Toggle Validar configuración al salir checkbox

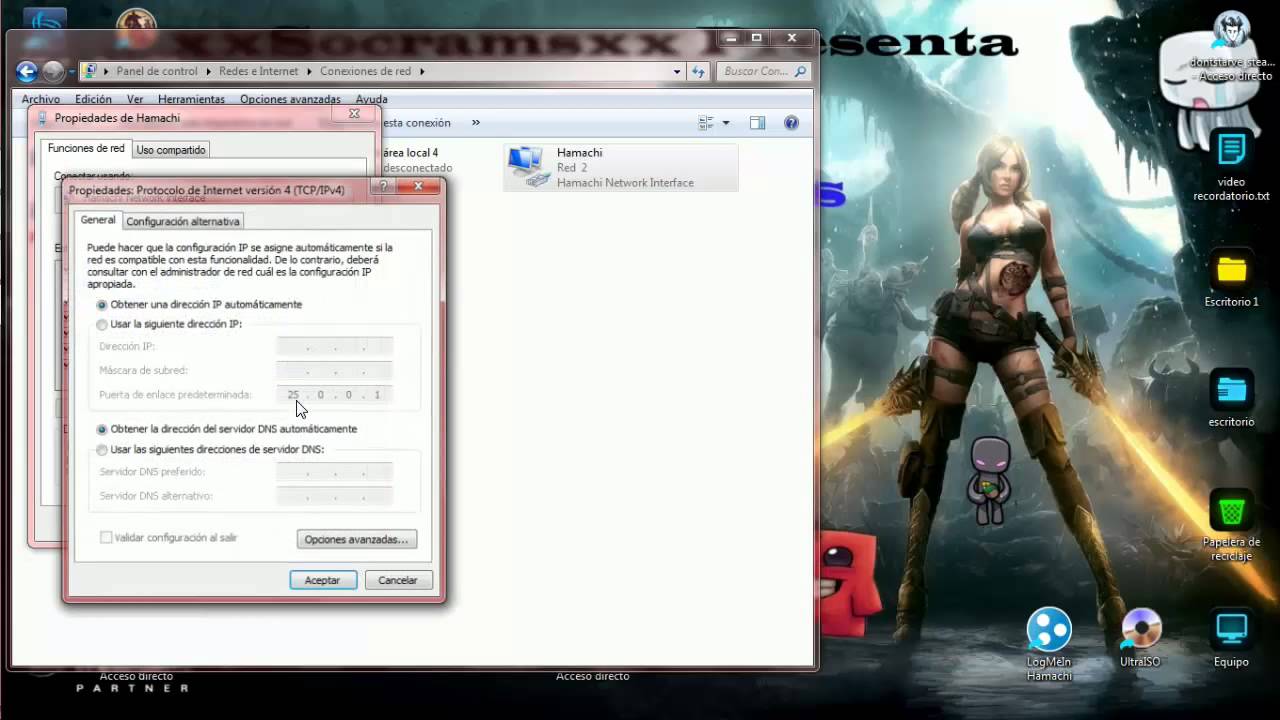tap(106, 538)
